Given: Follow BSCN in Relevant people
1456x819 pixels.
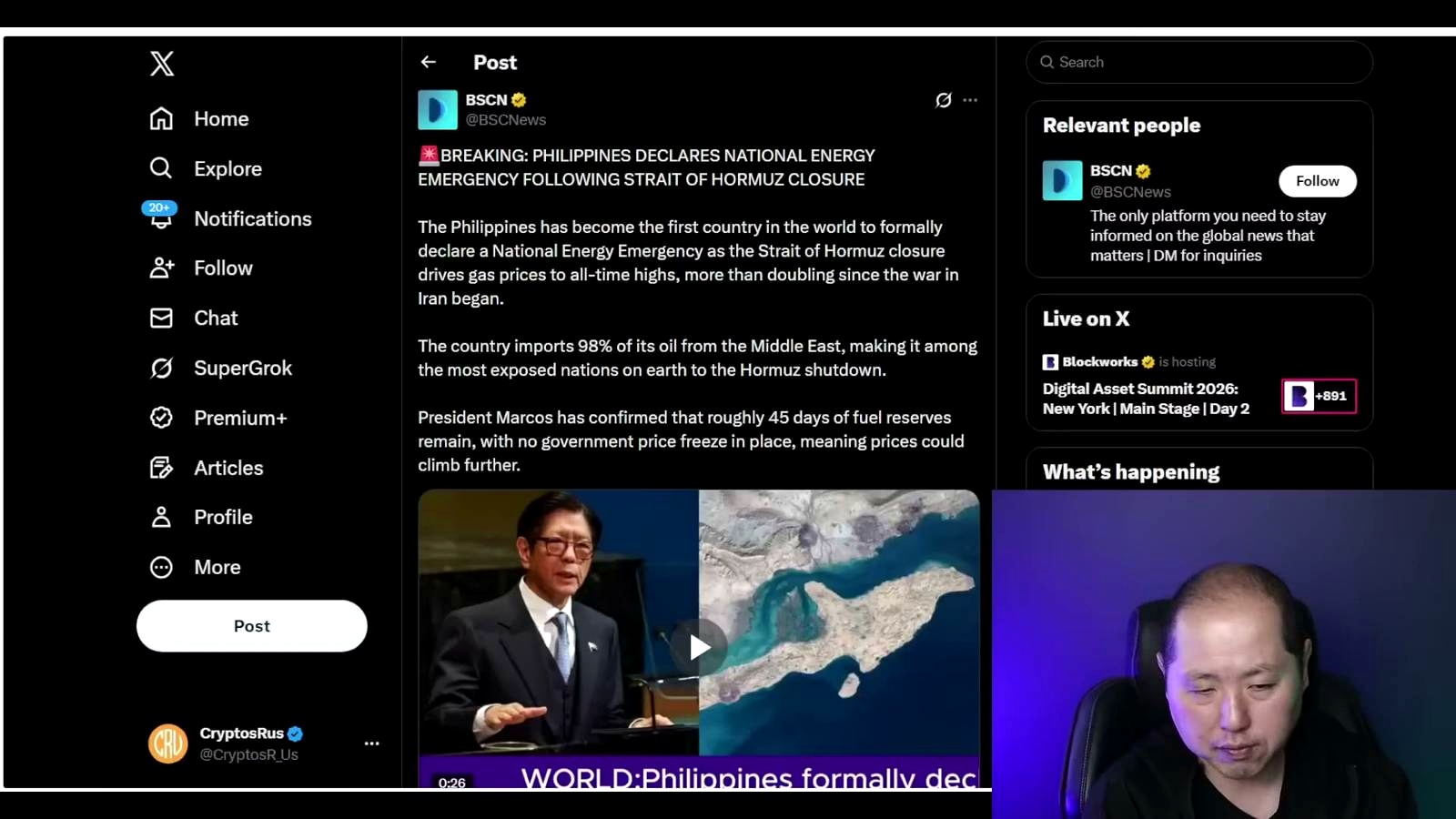Looking at the screenshot, I should point(1318,181).
